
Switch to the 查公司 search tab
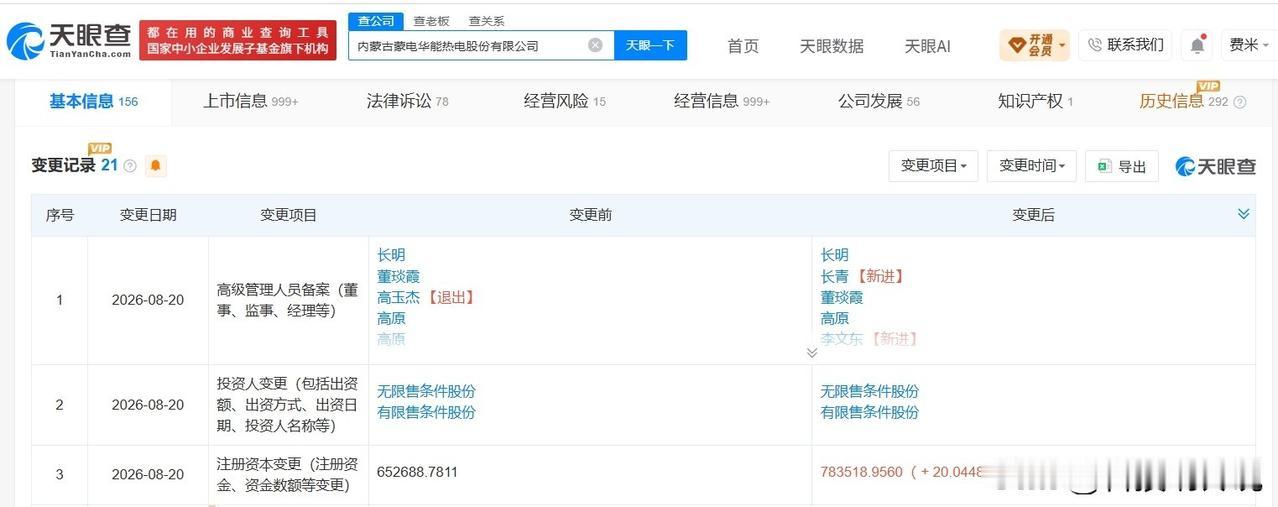coord(375,21)
